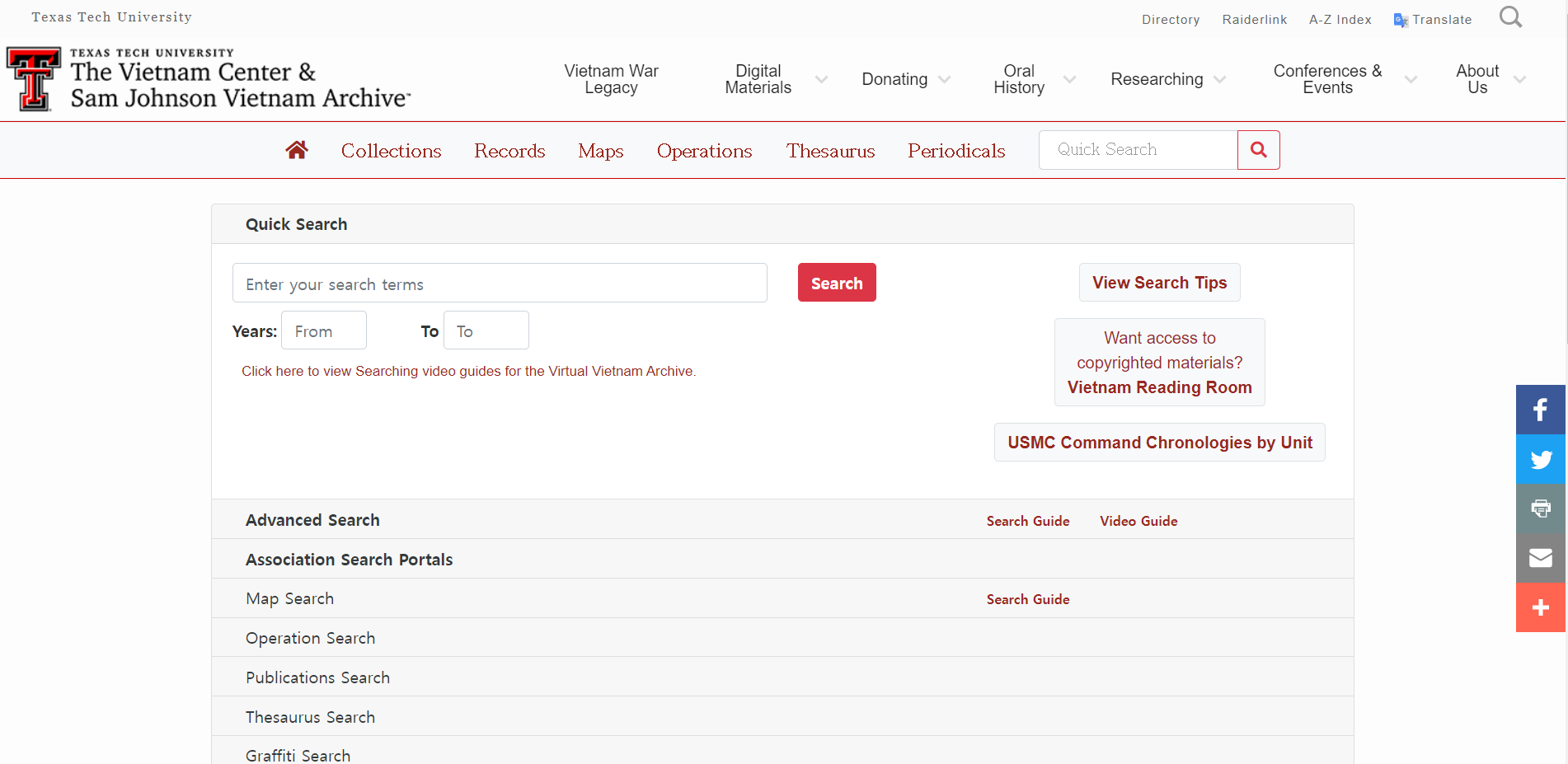Open View Search Tips button
The image size is (1568, 764).
pos(1159,283)
